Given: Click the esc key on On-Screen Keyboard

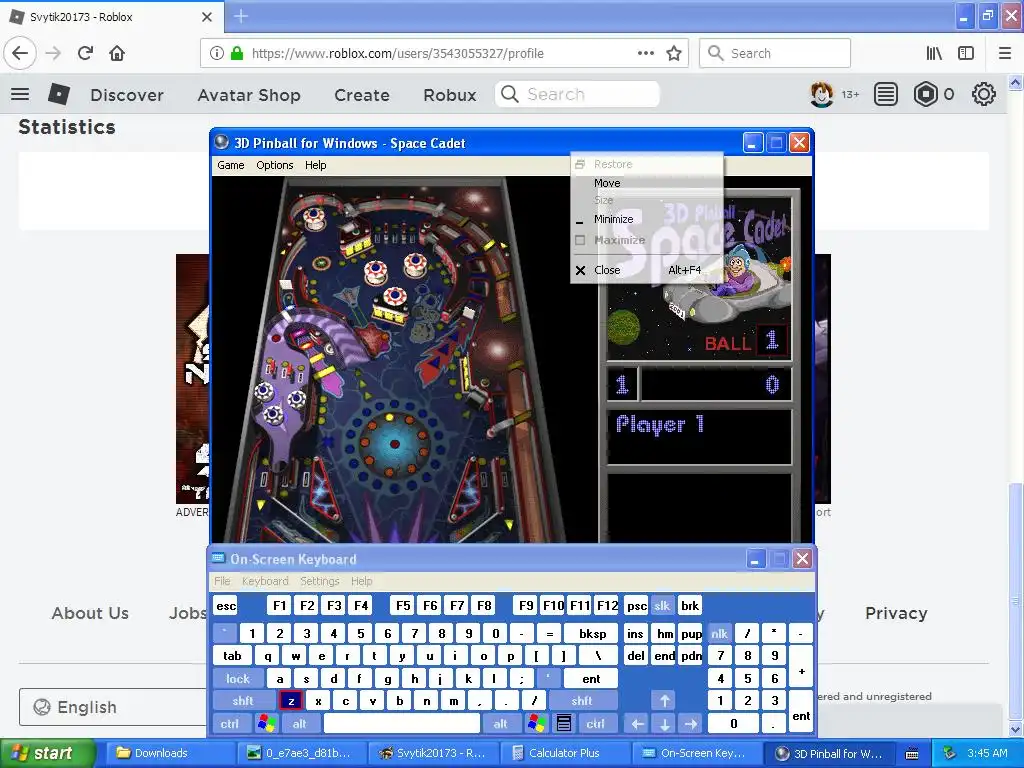Looking at the screenshot, I should pyautogui.click(x=226, y=605).
